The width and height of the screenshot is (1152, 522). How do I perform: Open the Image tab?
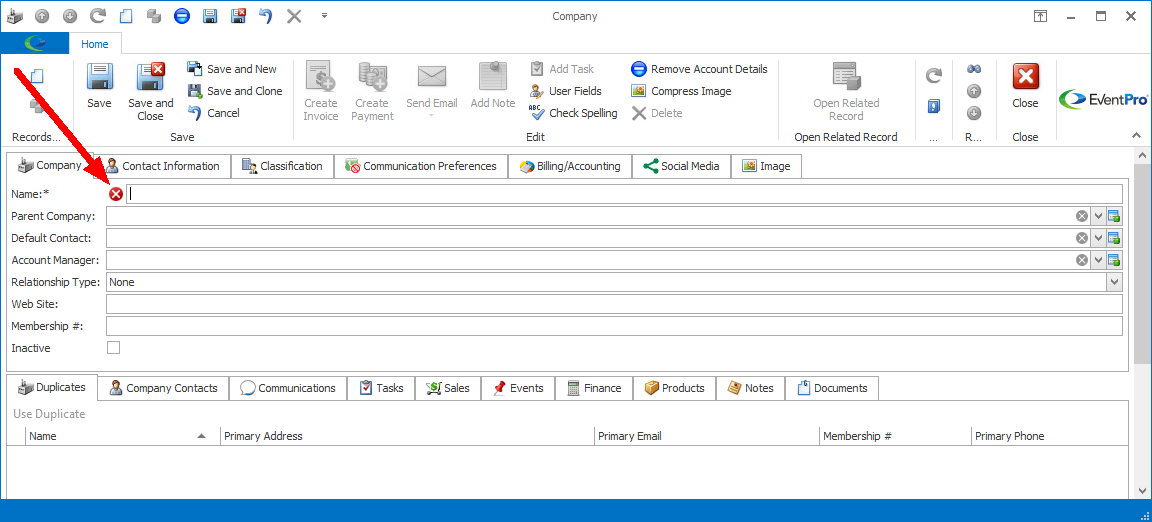[766, 166]
